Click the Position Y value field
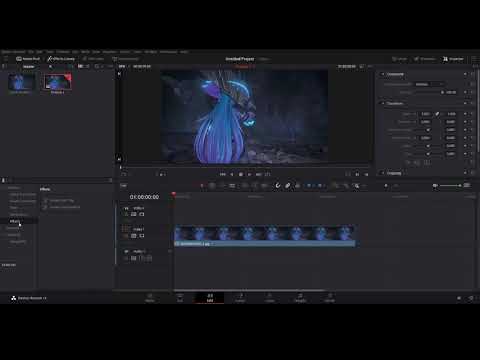The width and height of the screenshot is (480, 360). [451, 122]
